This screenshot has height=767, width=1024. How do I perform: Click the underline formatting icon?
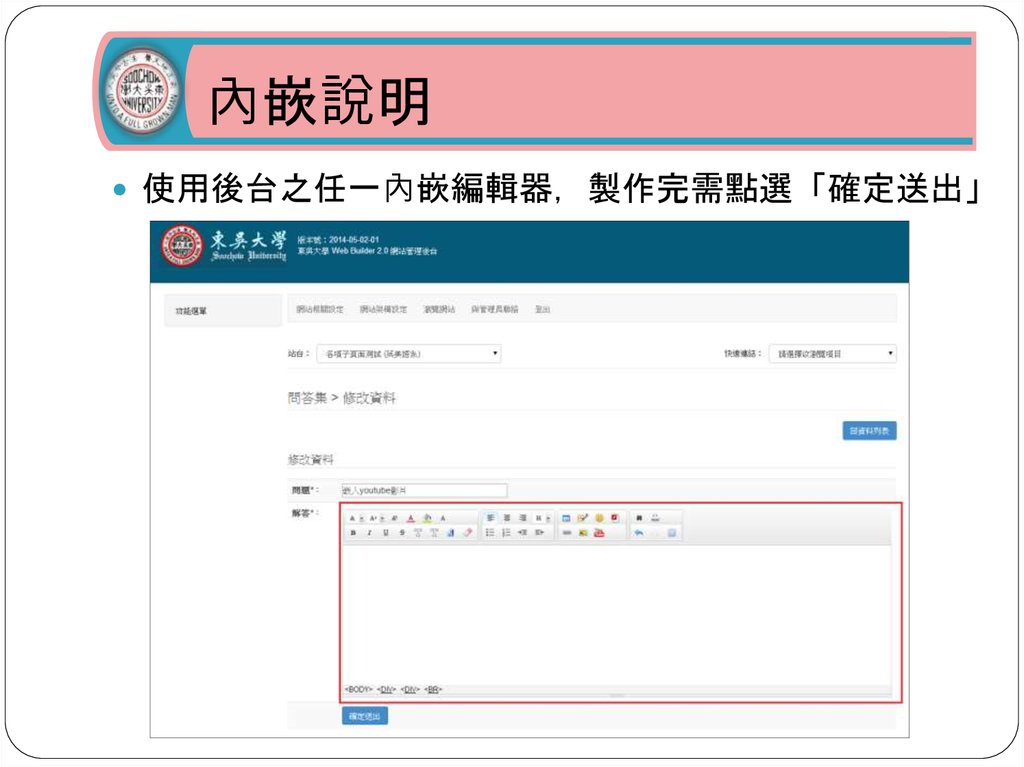click(385, 533)
